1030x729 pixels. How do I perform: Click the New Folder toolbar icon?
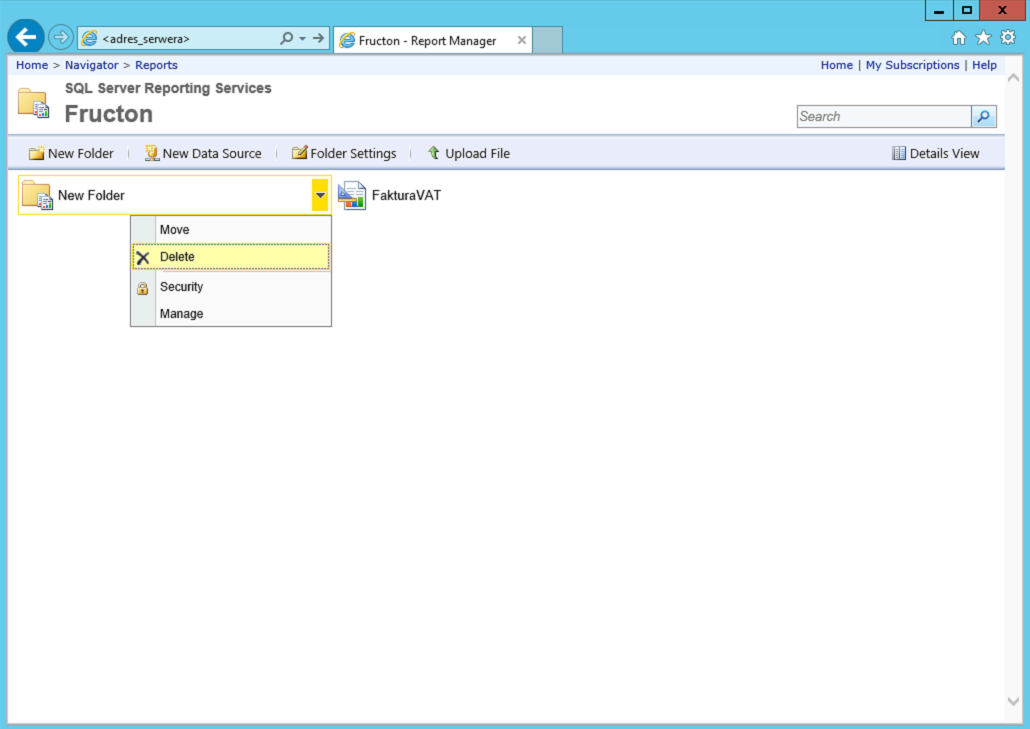[36, 153]
